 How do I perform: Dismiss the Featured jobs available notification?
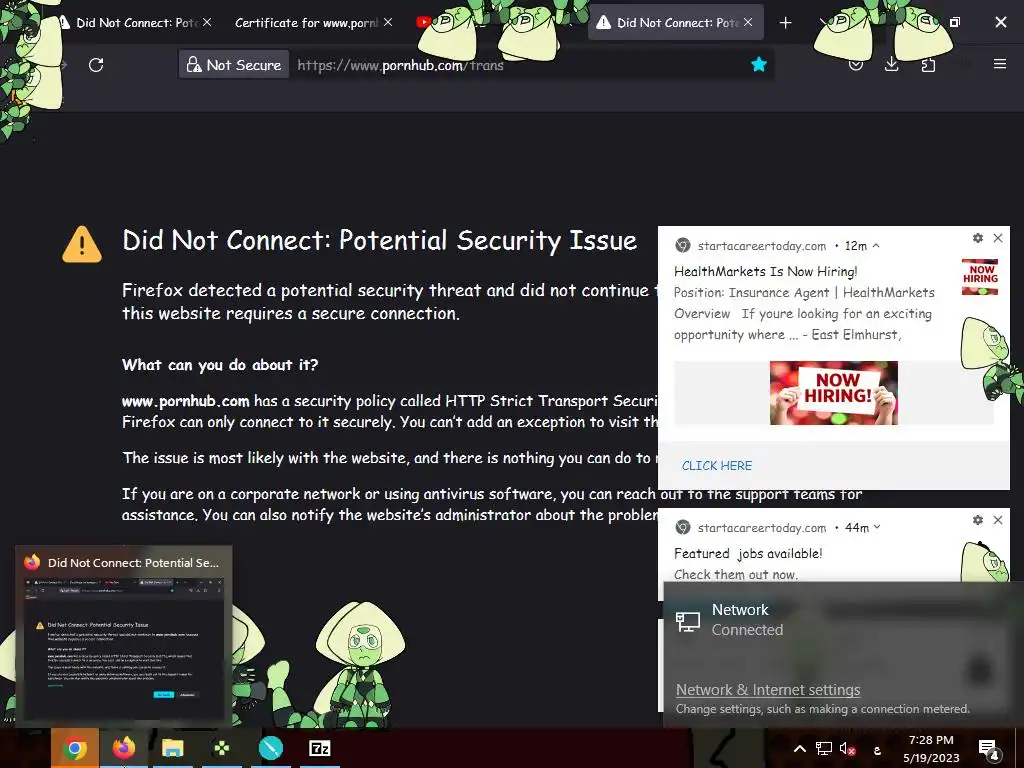pos(998,520)
